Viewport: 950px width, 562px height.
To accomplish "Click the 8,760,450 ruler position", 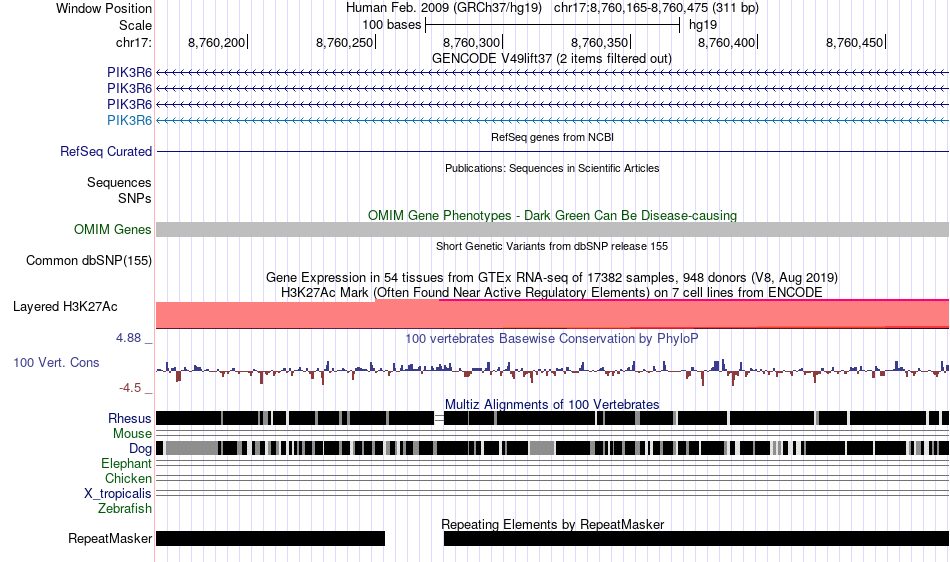I will 855,42.
